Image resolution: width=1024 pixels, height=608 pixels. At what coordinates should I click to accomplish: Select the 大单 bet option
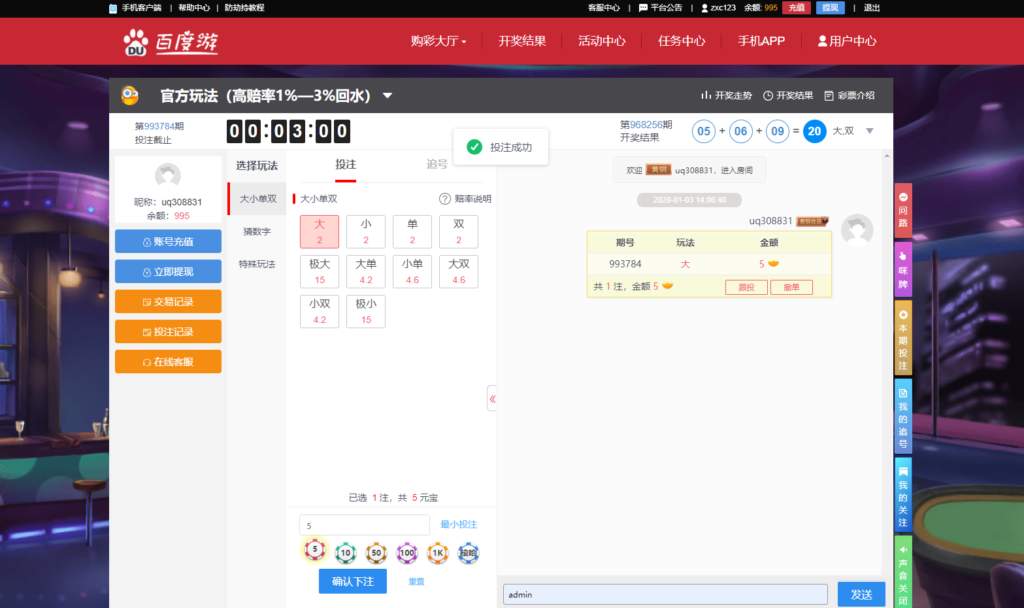(366, 271)
